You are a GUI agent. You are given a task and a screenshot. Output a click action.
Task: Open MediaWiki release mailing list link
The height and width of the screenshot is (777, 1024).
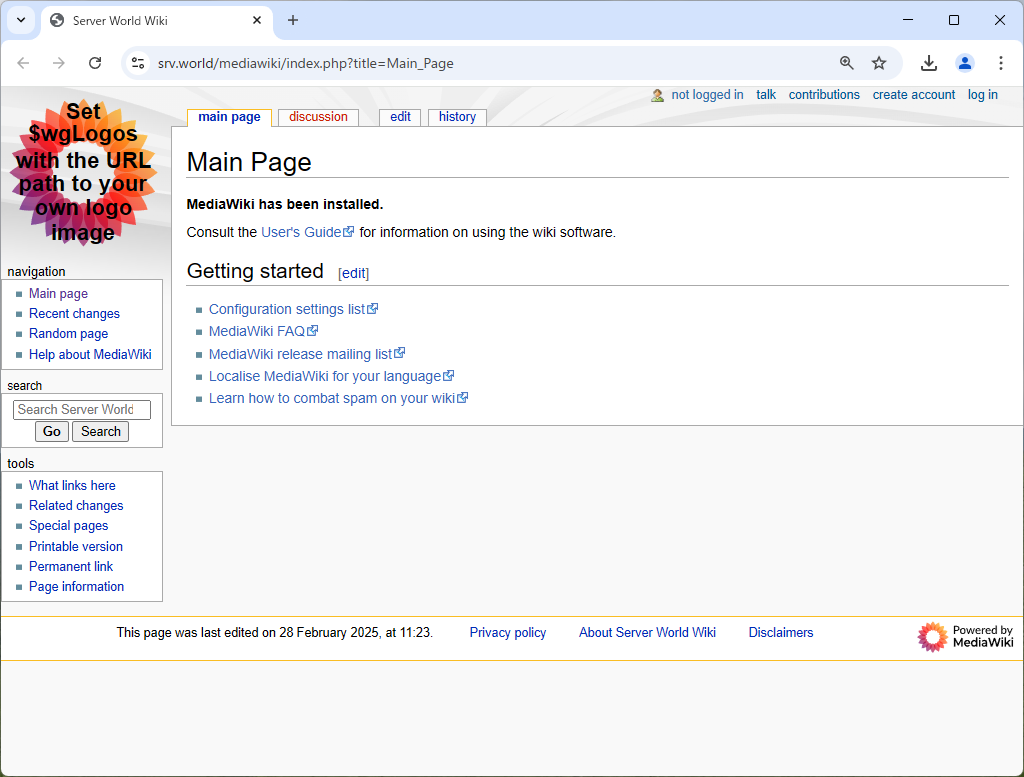(307, 354)
